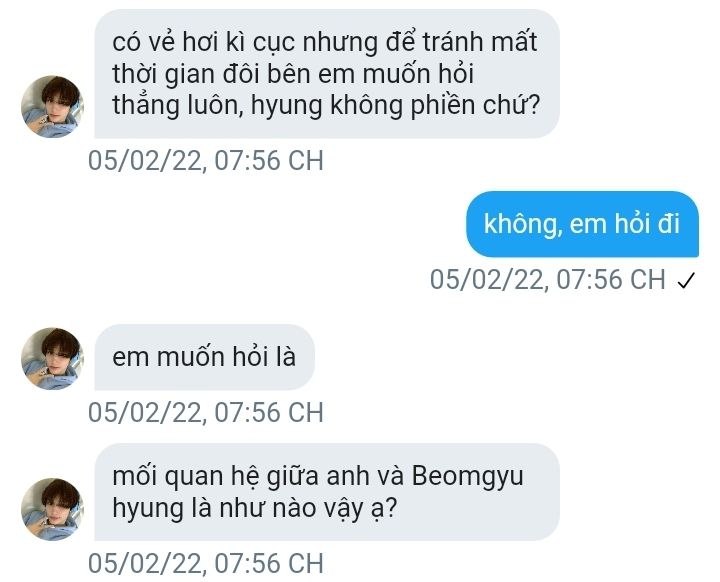The image size is (720, 582).
Task: Select message starting 'có vẻ hơi kì cục'
Action: coord(327,73)
